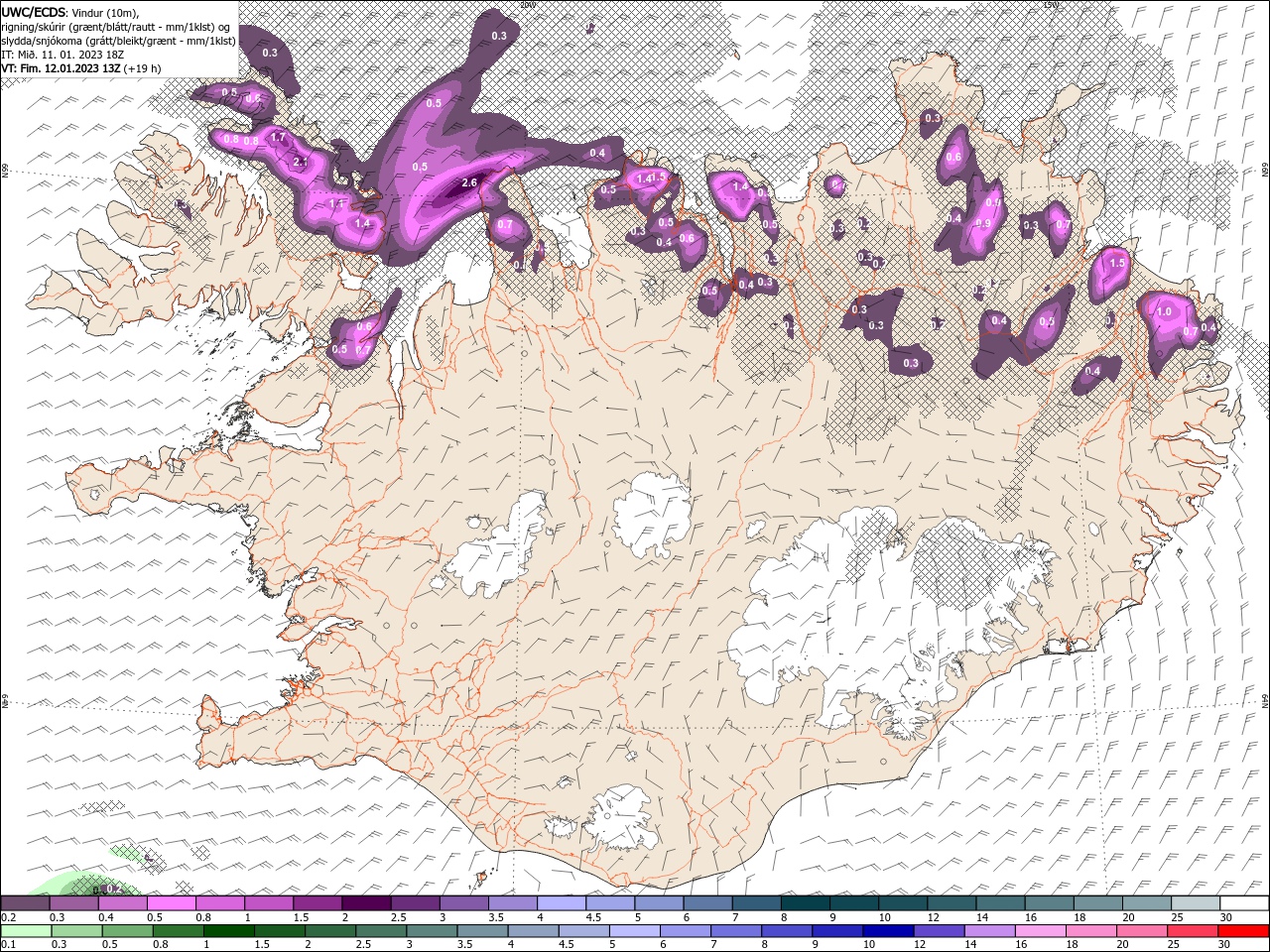Image resolution: width=1270 pixels, height=952 pixels.
Task: Click the white swatch after 30 in top row
Action: tap(1245, 903)
